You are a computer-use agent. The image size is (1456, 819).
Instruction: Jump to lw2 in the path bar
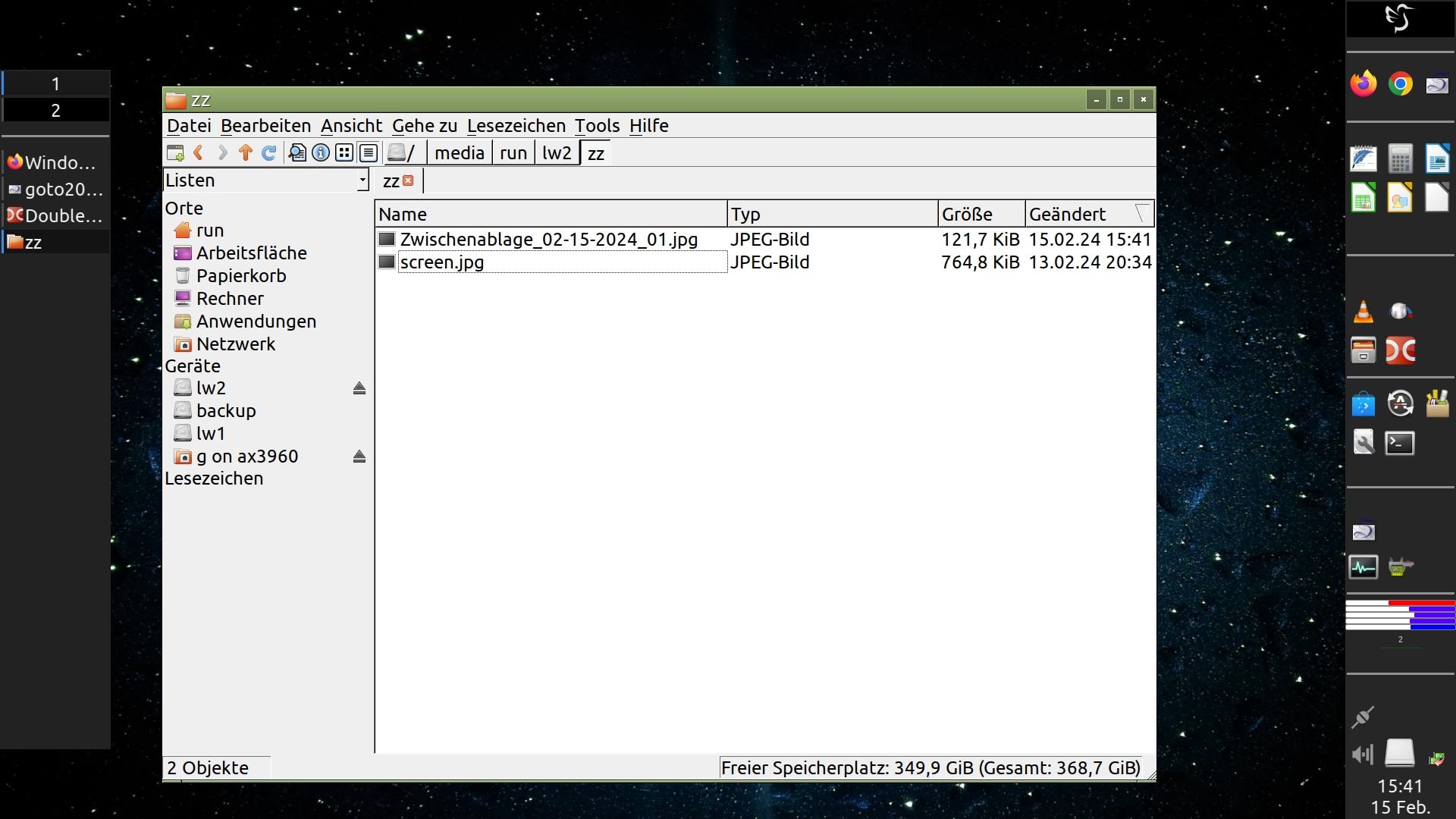tap(556, 153)
